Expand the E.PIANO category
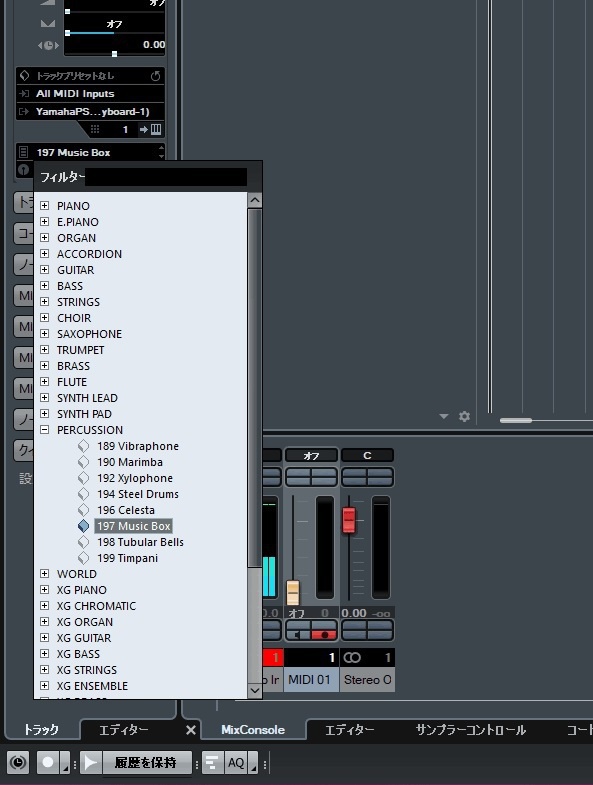Image resolution: width=593 pixels, height=785 pixels. click(x=45, y=222)
